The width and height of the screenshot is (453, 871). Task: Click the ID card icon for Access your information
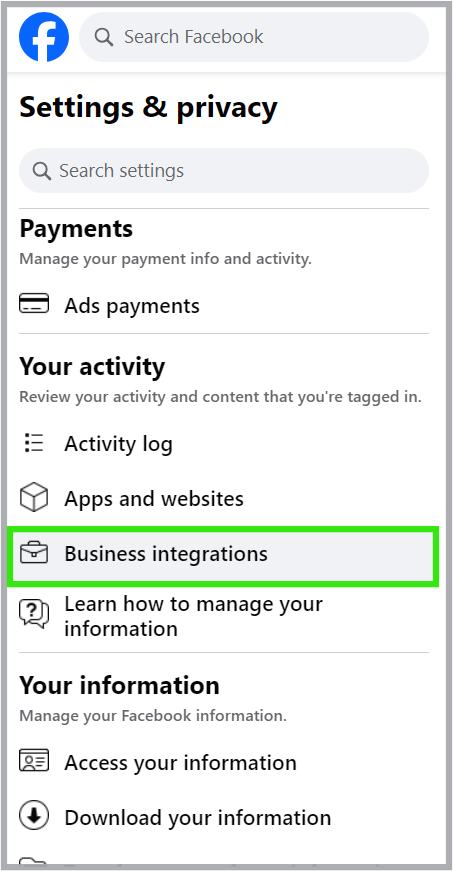pyautogui.click(x=34, y=760)
